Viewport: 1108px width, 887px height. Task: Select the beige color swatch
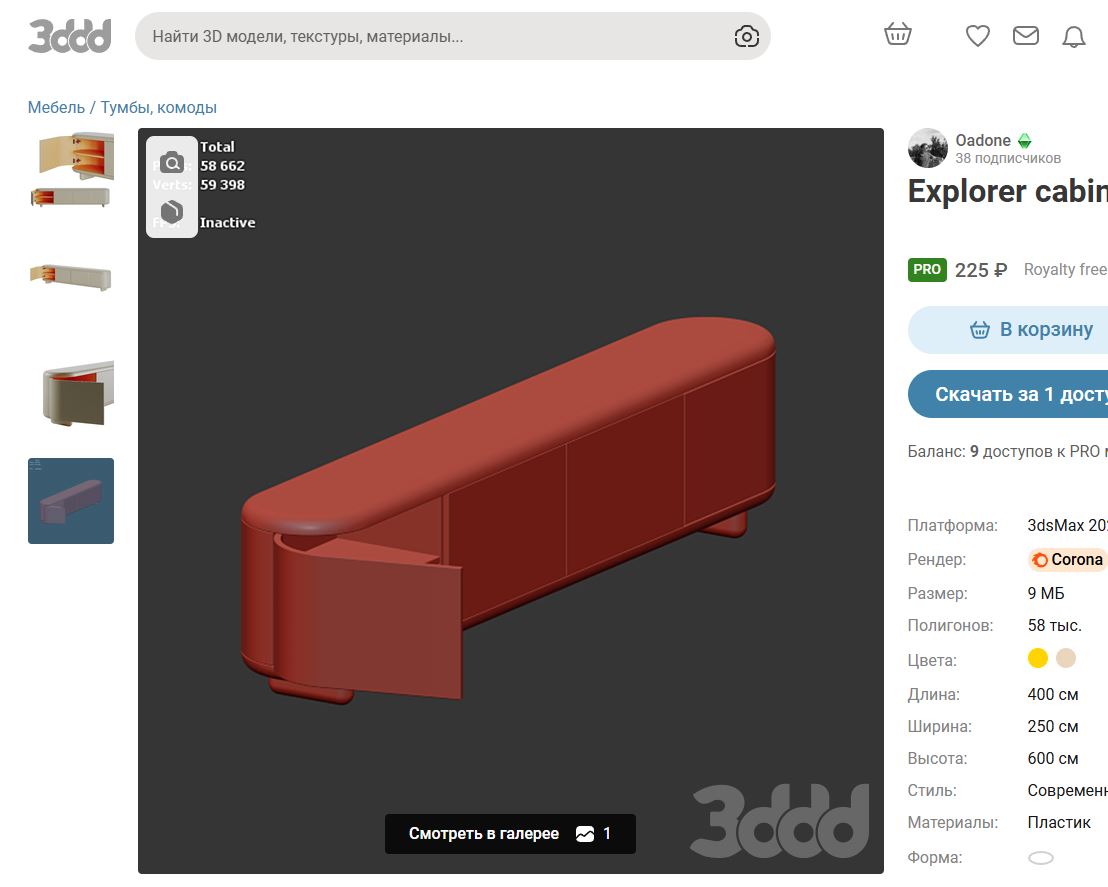point(1066,659)
